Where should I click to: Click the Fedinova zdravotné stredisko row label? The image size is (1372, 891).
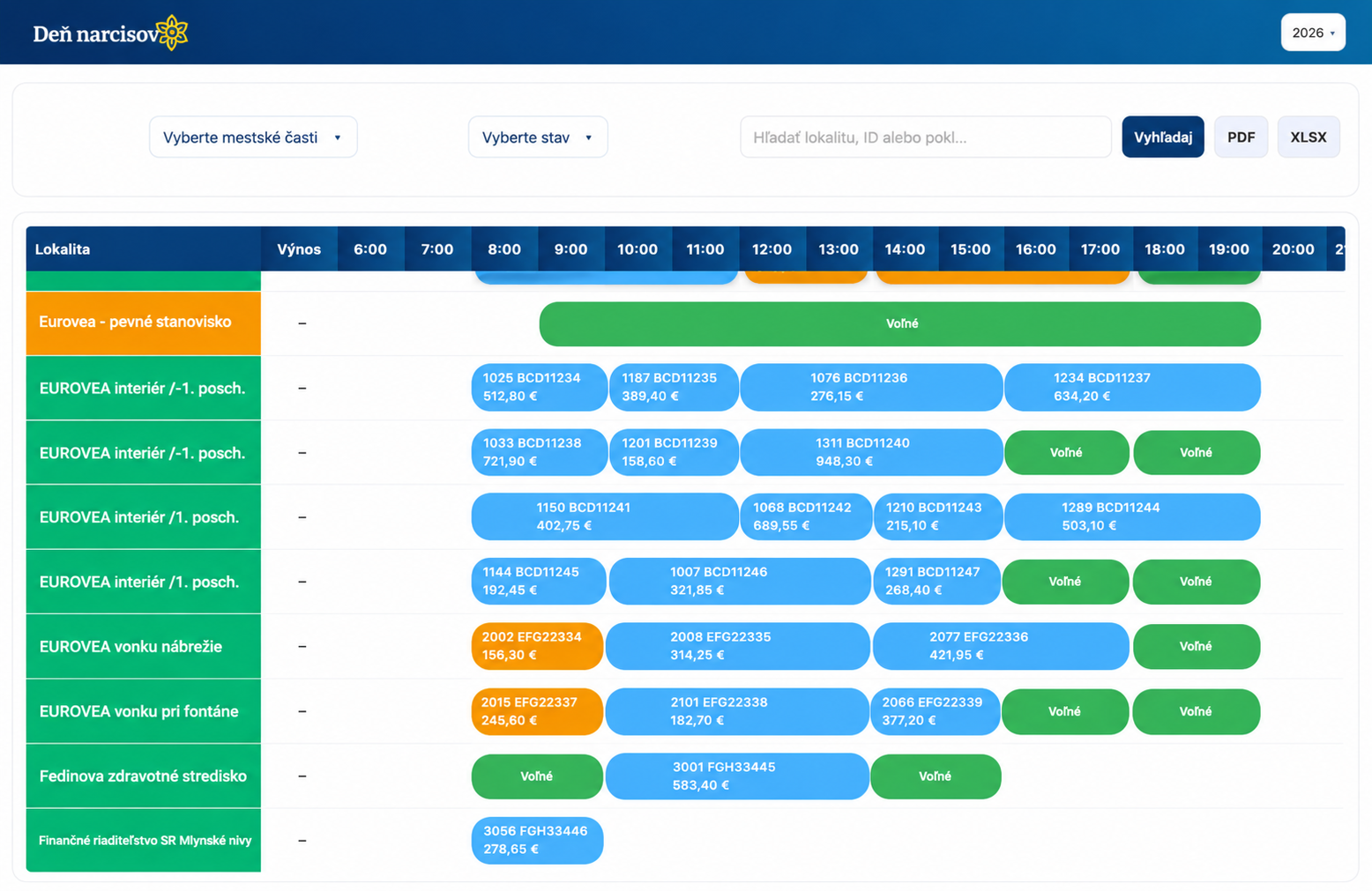pyautogui.click(x=144, y=776)
